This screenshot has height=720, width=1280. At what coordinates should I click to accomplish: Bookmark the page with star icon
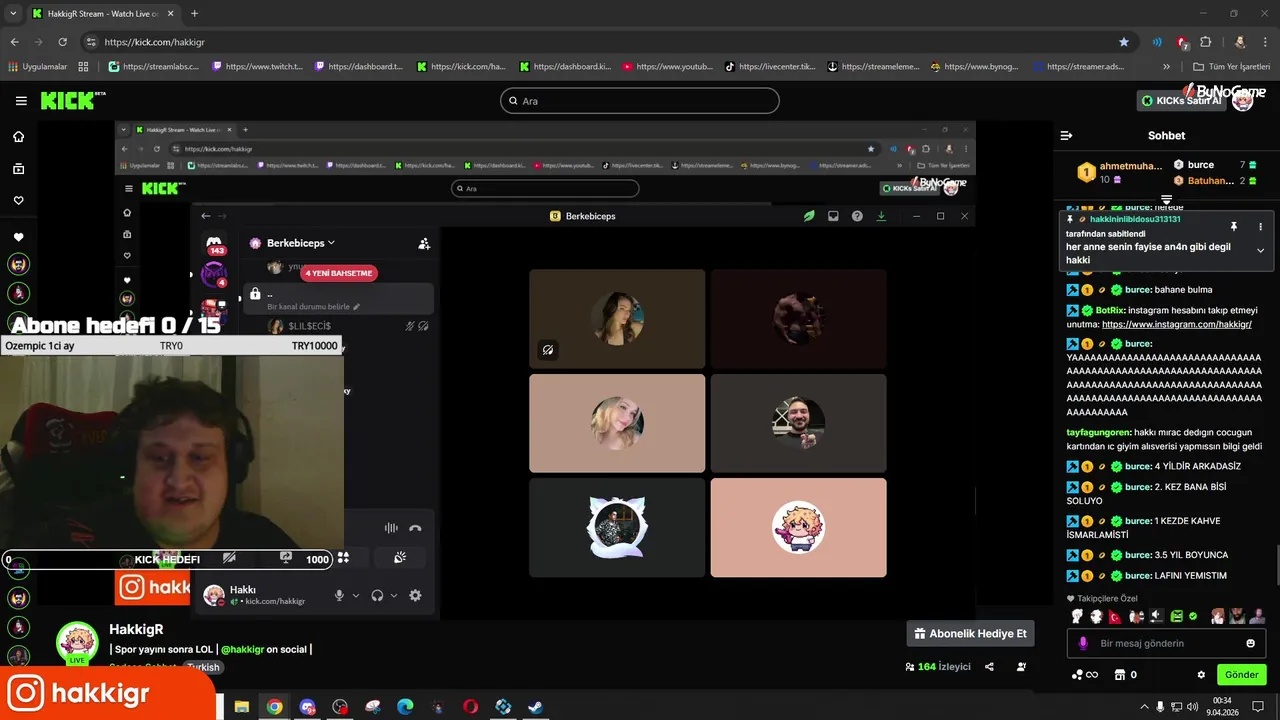pos(1124,42)
